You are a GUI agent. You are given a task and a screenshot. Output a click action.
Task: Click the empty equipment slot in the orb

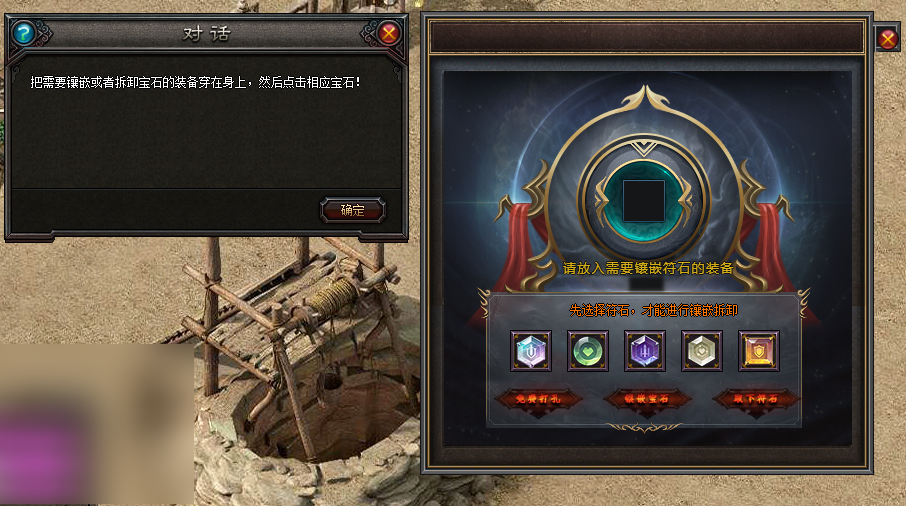pos(644,201)
